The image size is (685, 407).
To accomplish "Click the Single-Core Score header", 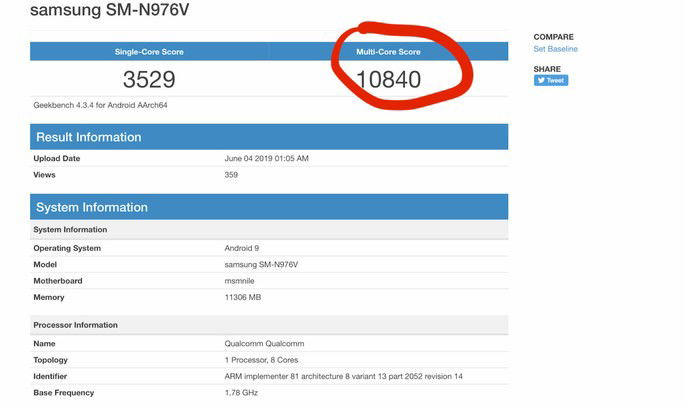I will (x=149, y=52).
